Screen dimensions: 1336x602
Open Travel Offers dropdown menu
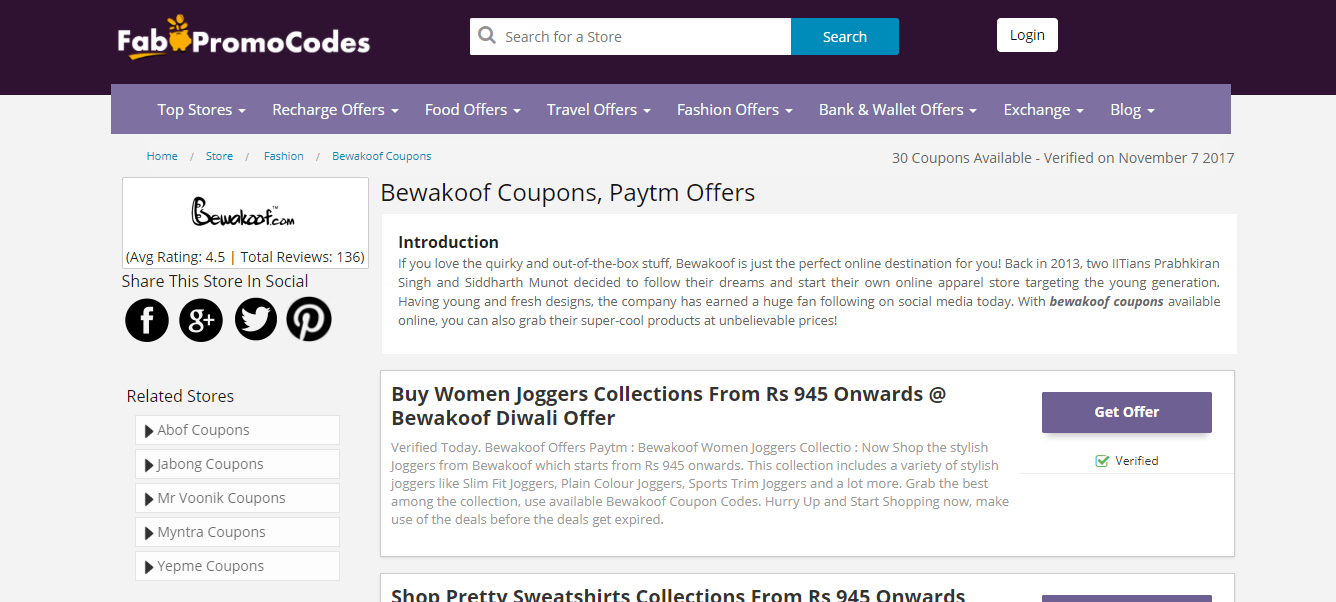click(x=598, y=110)
